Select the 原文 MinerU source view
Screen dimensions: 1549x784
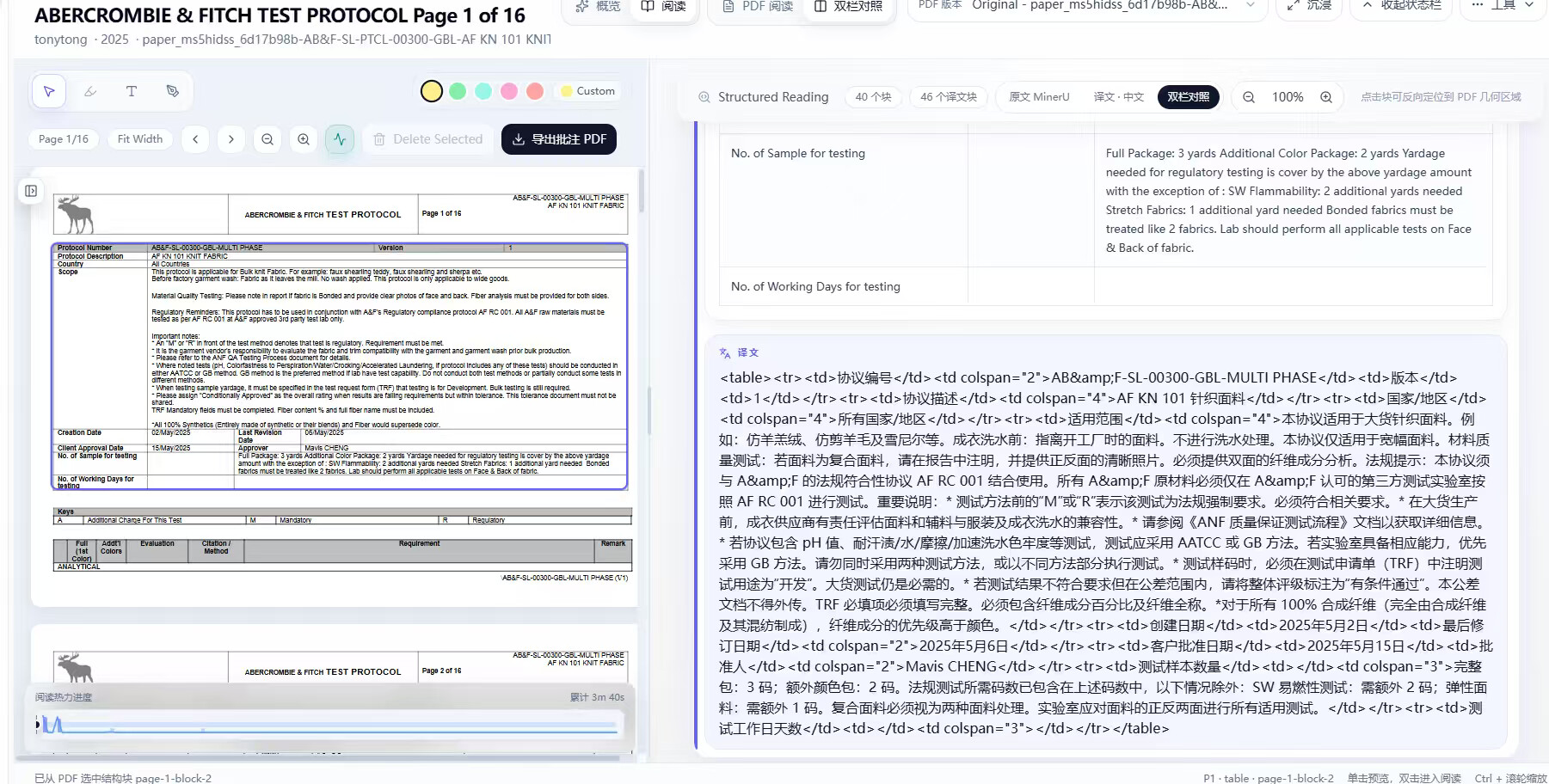pyautogui.click(x=1039, y=97)
